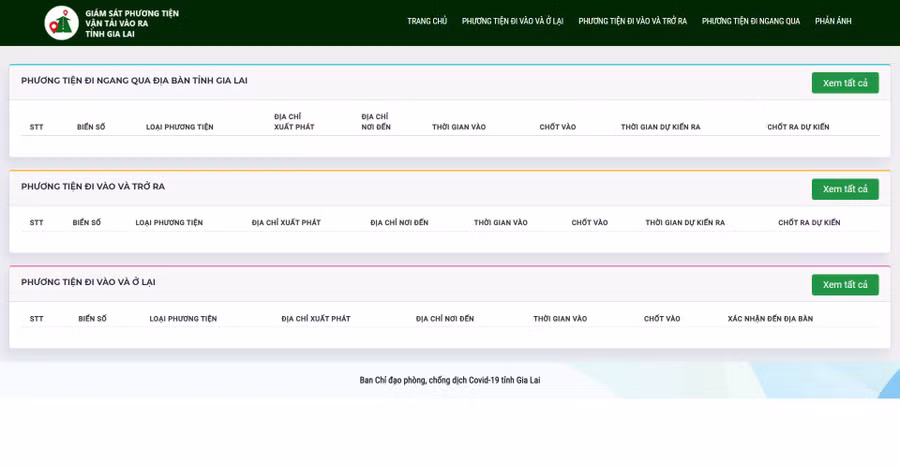900x468 pixels.
Task: Click the Gia Lai vehicle monitoring logo
Action: click(x=62, y=23)
